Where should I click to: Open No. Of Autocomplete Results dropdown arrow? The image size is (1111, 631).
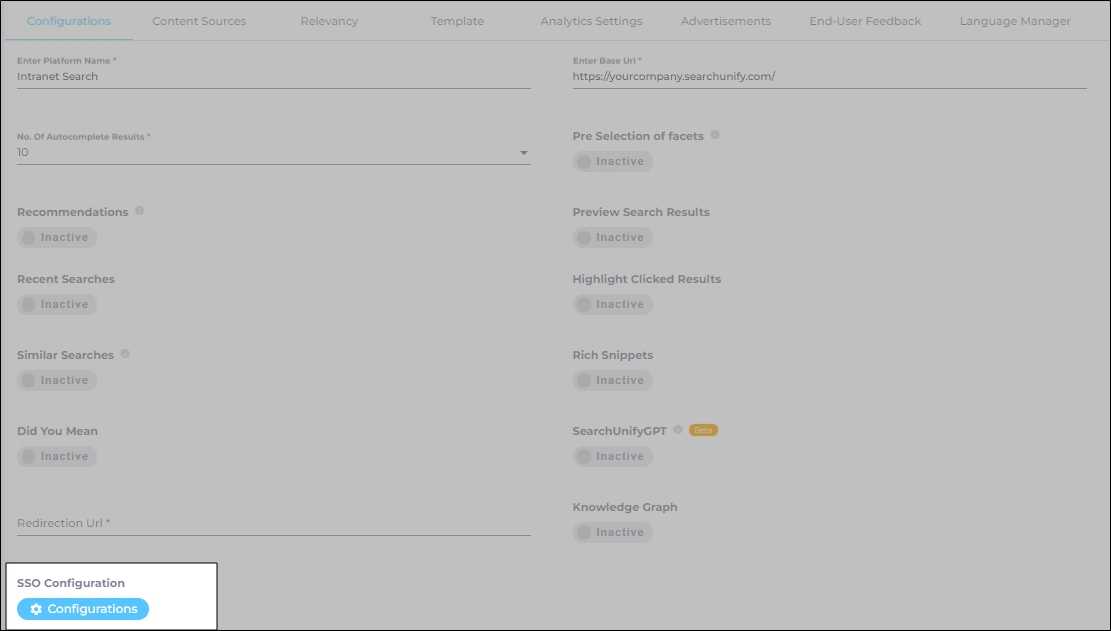point(523,153)
